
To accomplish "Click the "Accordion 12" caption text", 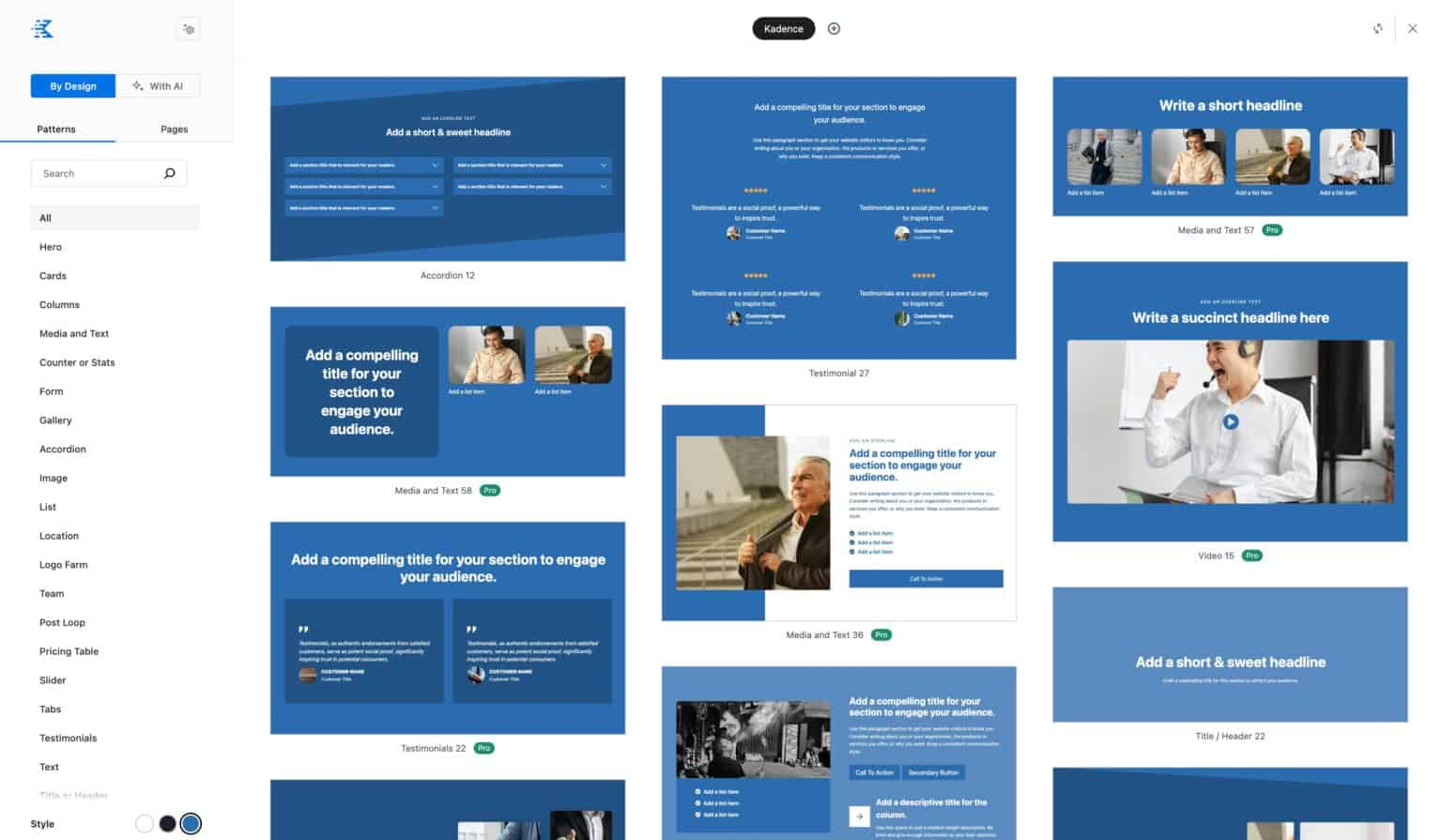I will coord(448,276).
